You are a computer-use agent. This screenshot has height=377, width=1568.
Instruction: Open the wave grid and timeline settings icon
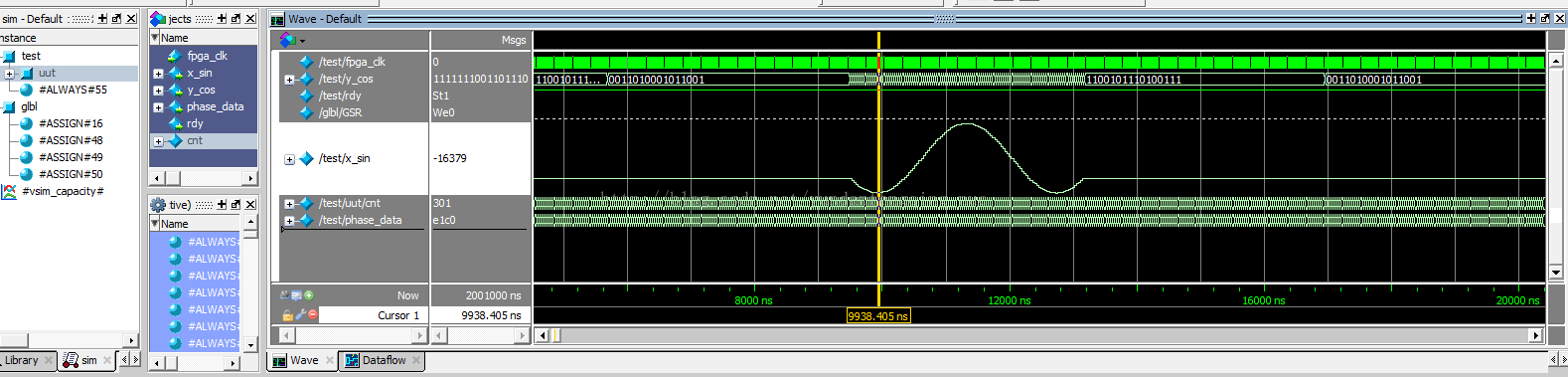tap(297, 295)
